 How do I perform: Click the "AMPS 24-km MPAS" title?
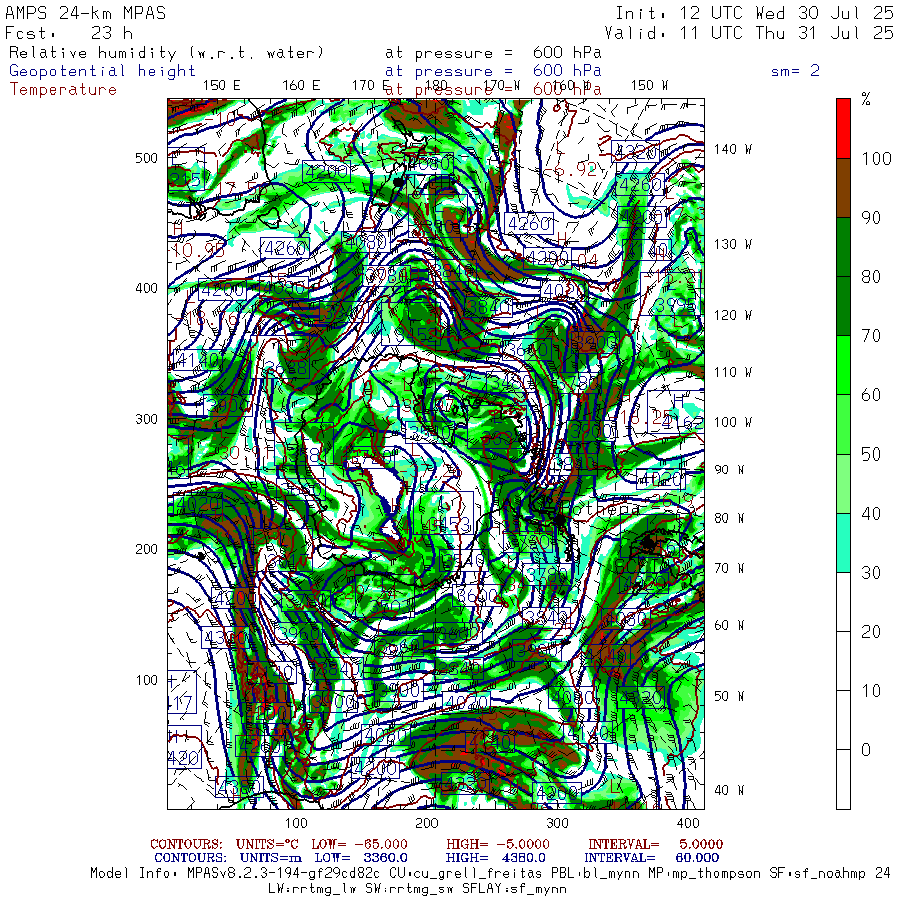coord(86,13)
